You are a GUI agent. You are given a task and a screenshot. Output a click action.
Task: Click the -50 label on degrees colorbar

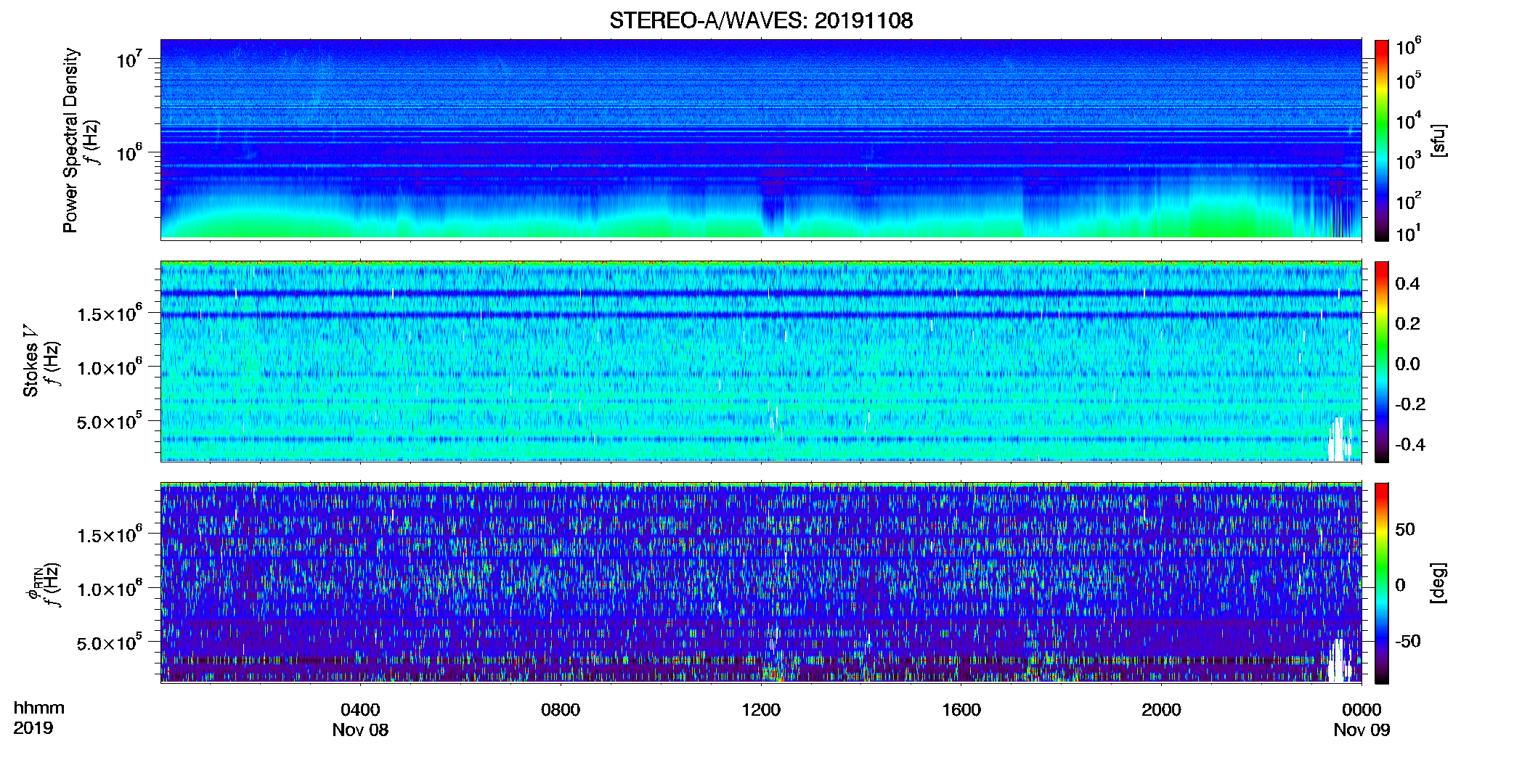coord(1408,641)
